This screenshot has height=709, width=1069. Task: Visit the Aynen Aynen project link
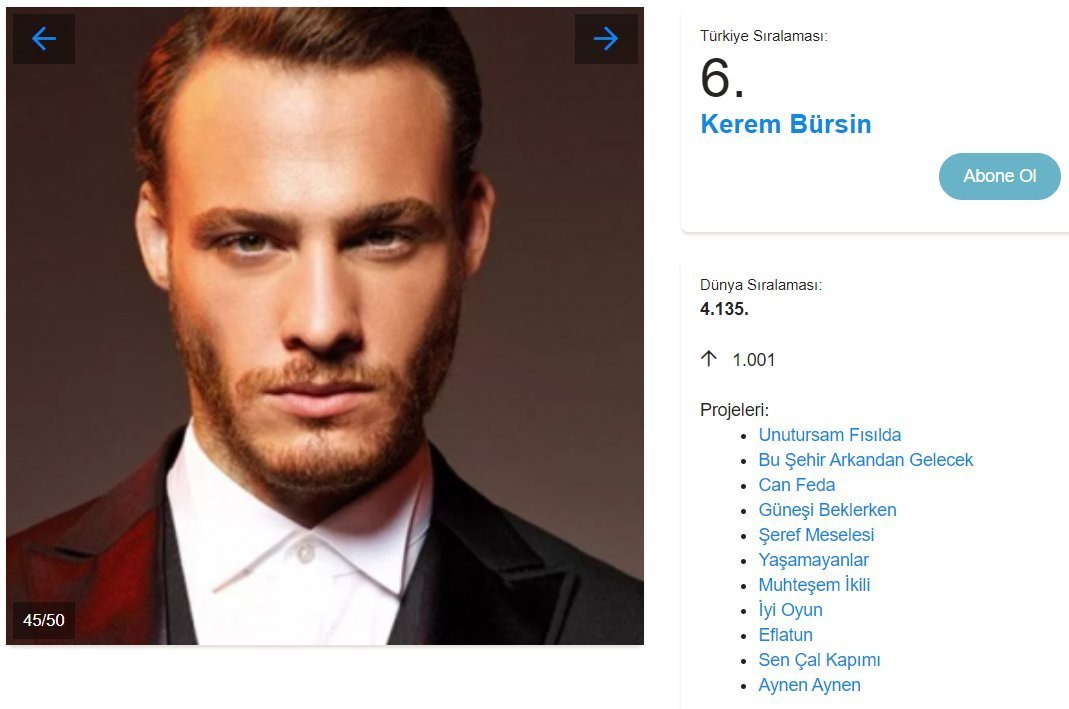click(809, 685)
